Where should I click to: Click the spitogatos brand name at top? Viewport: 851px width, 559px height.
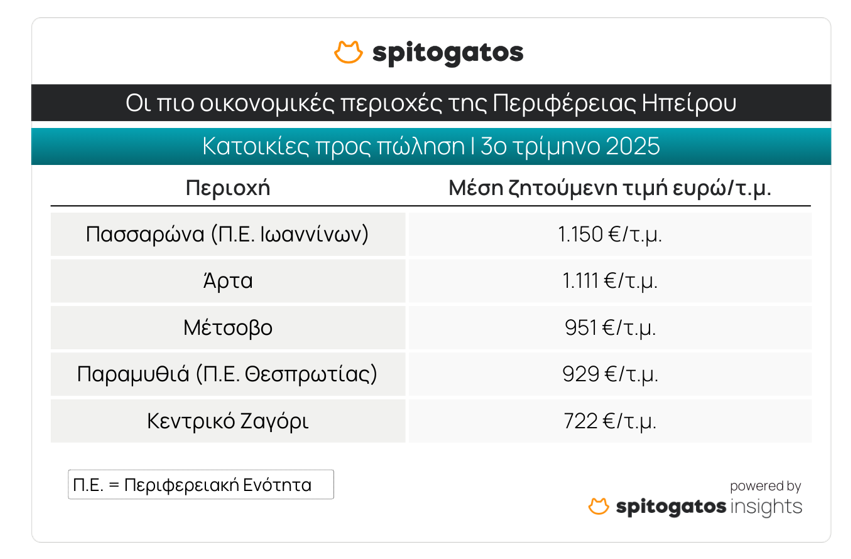pyautogui.click(x=447, y=52)
